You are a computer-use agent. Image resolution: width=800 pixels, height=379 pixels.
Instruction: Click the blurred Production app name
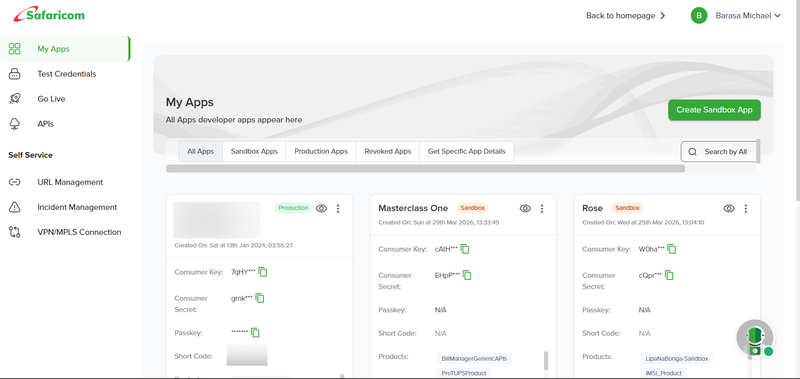point(217,220)
